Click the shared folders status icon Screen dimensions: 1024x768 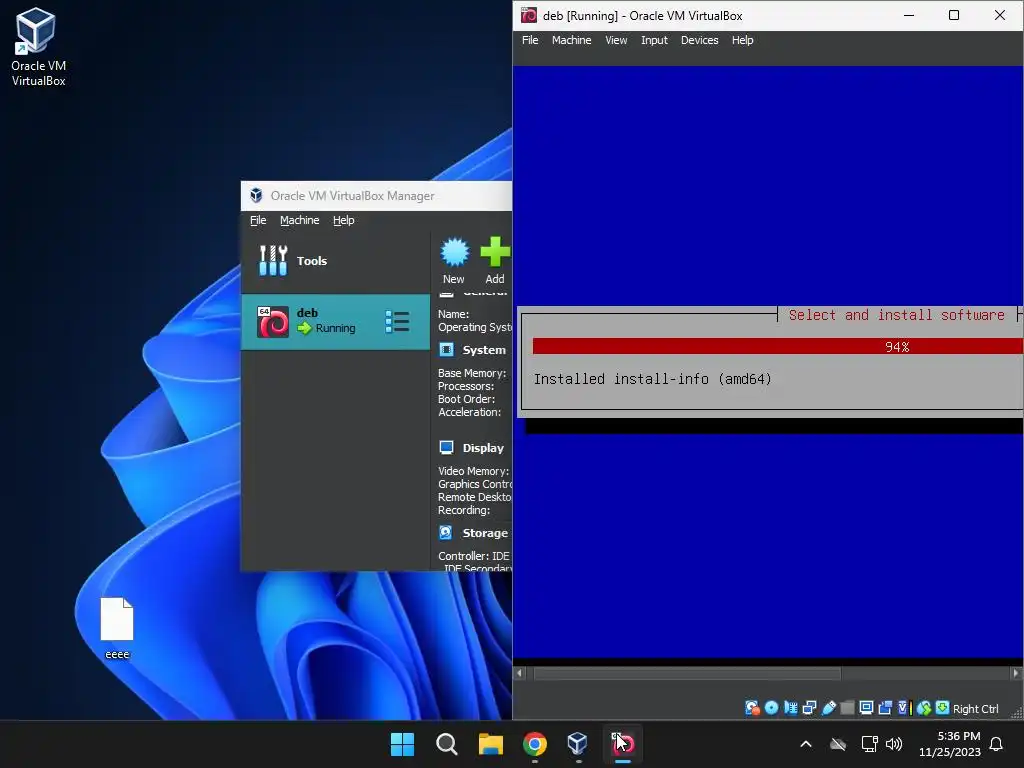[x=847, y=708]
